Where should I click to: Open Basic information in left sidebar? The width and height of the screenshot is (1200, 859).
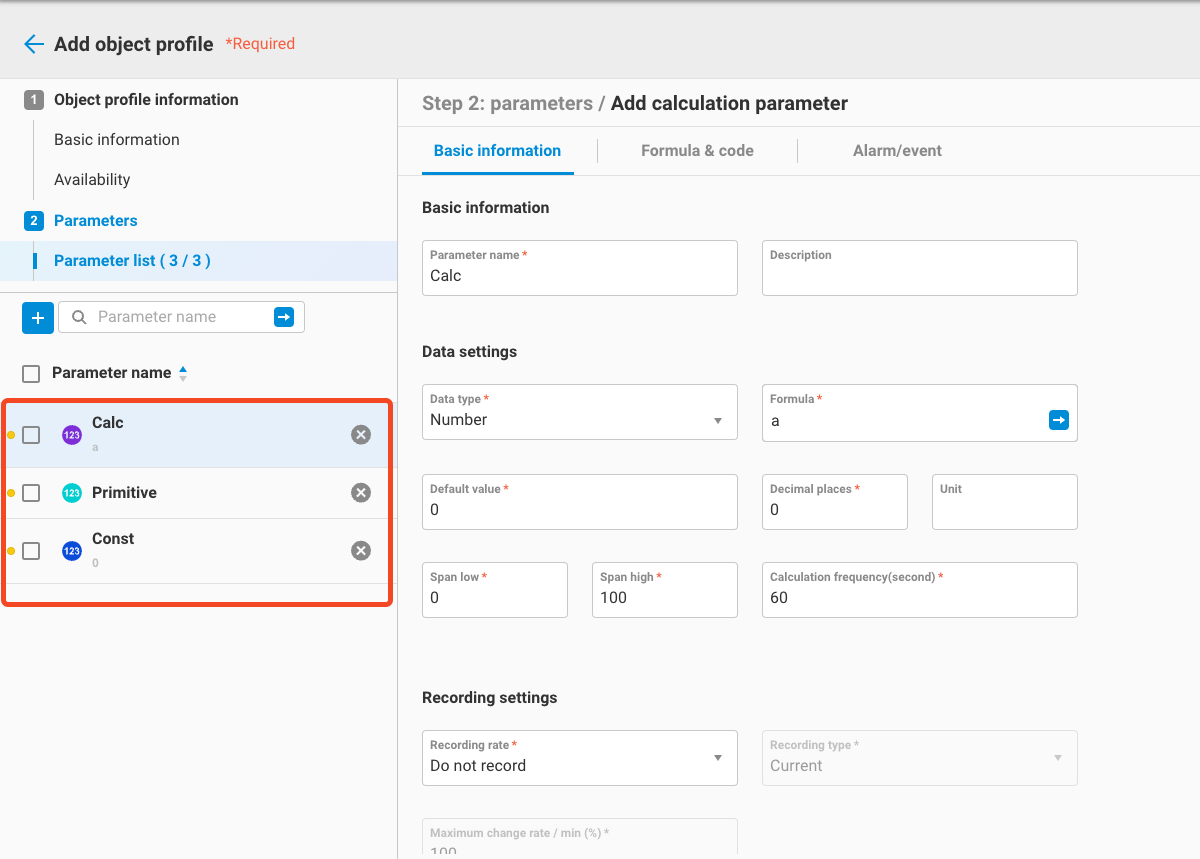tap(117, 140)
